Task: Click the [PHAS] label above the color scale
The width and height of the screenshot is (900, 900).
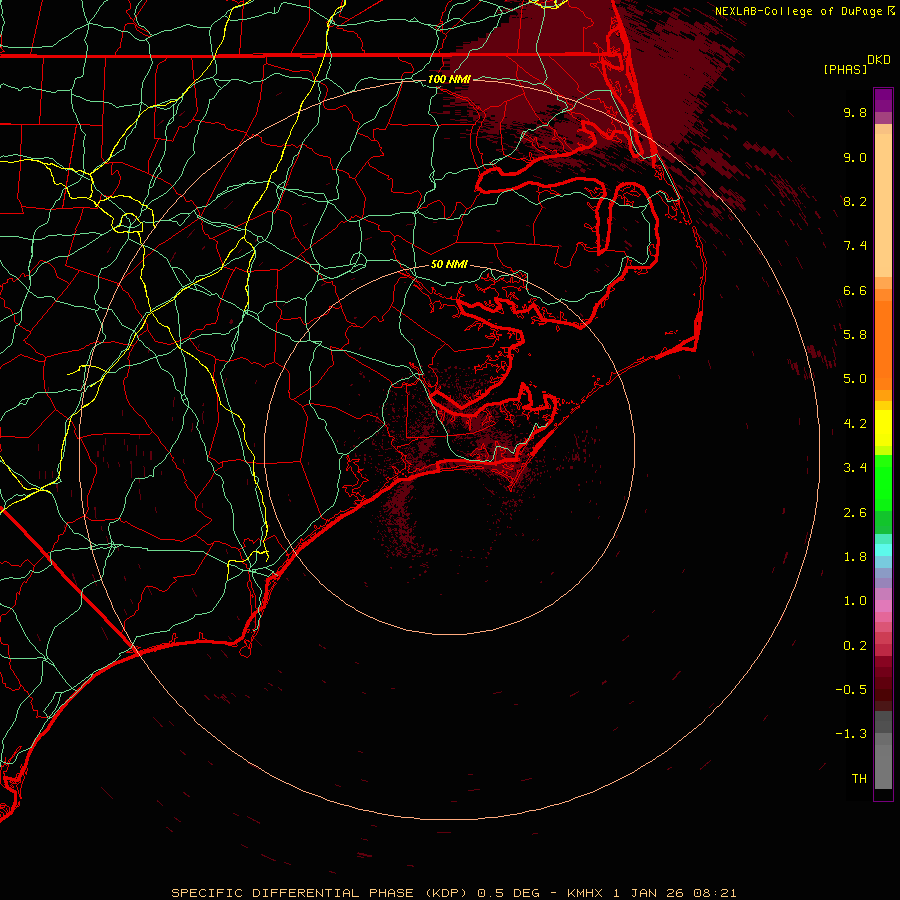Action: (845, 70)
